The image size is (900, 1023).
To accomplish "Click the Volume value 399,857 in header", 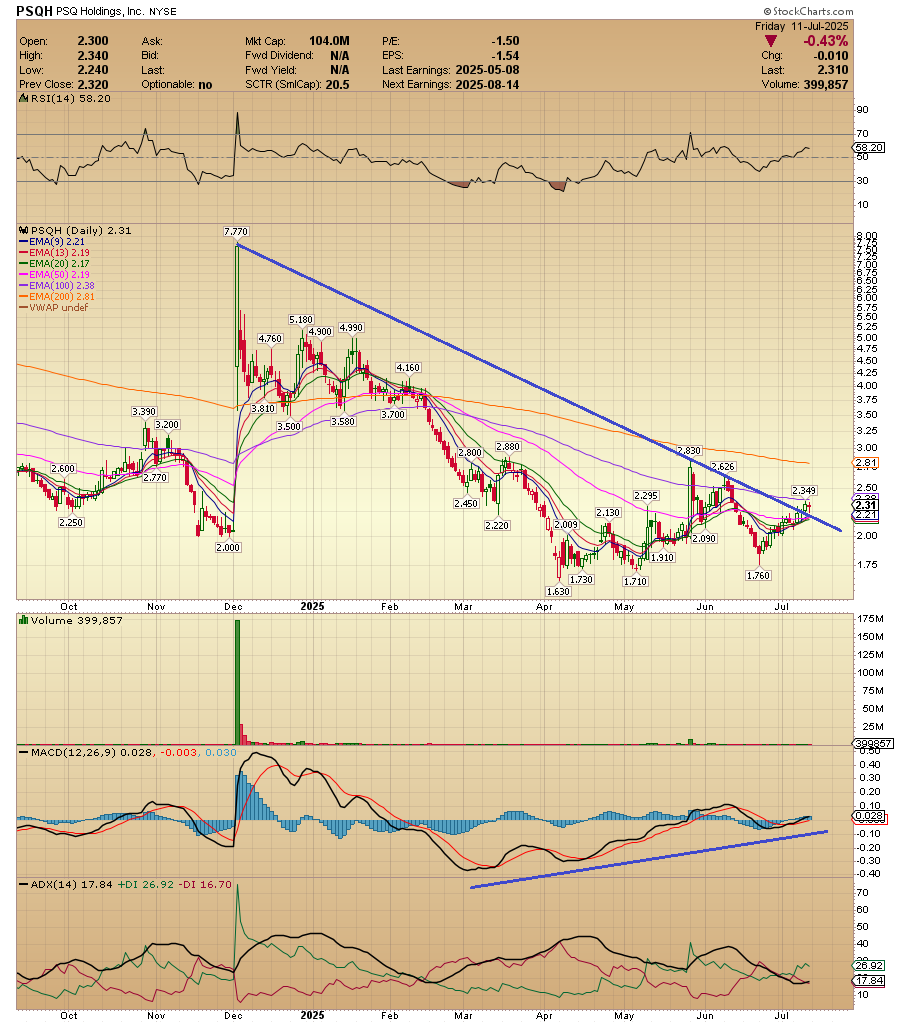I will tap(825, 84).
